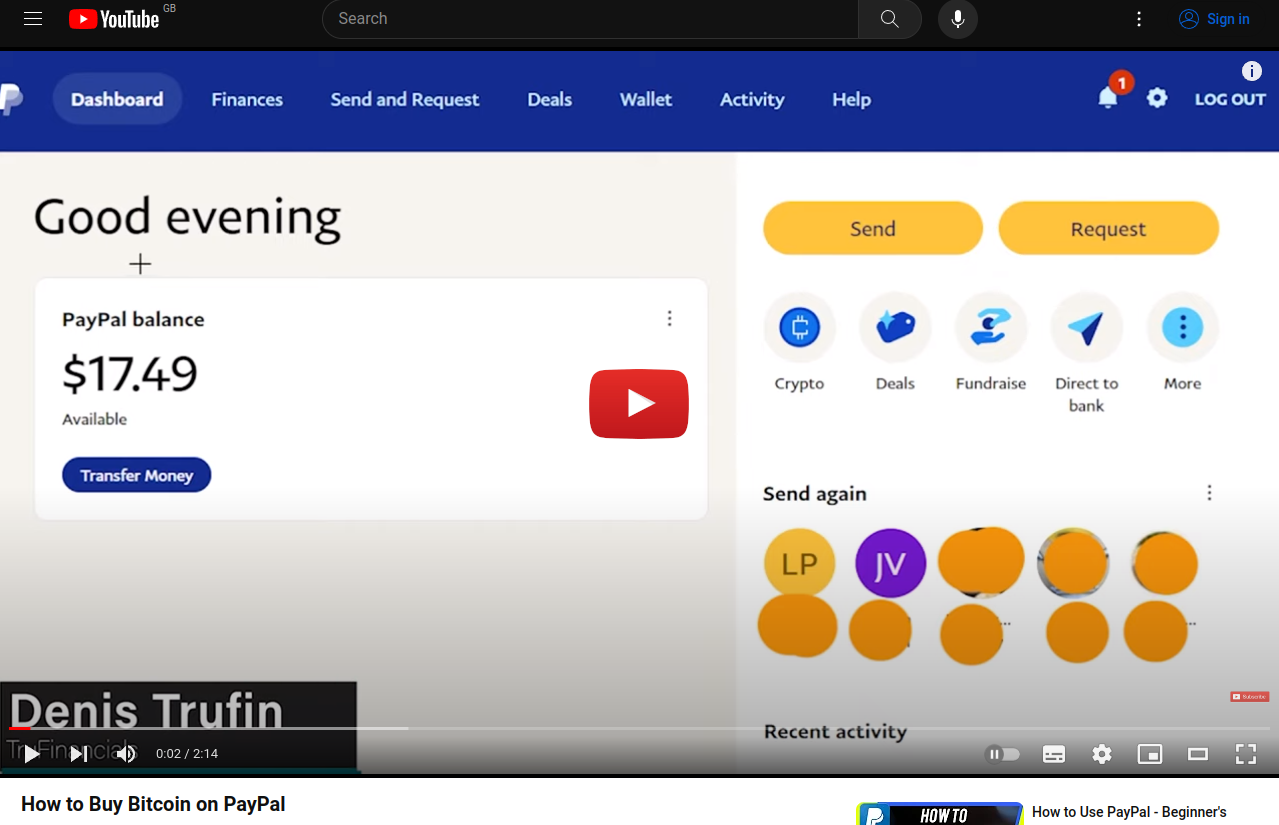Image resolution: width=1279 pixels, height=825 pixels.
Task: Open YouTube three-dot settings menu
Action: point(1138,19)
